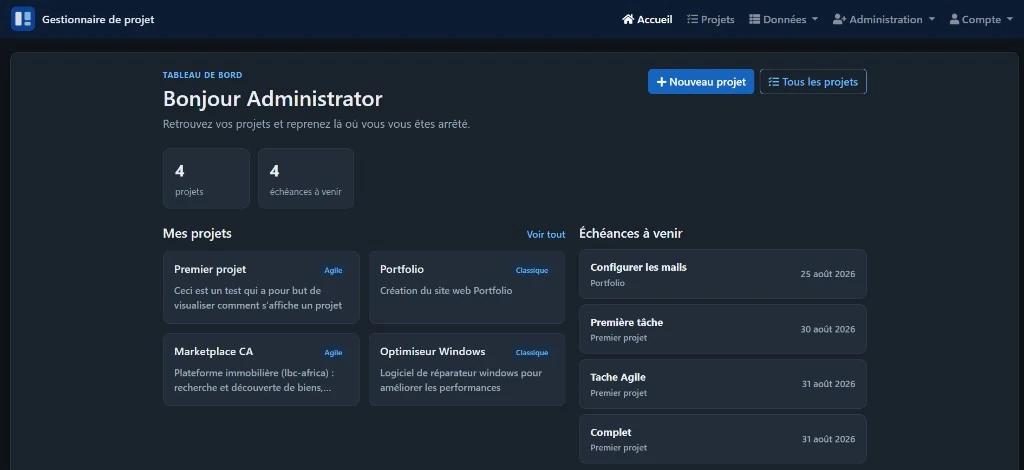1024x470 pixels.
Task: Open the Configurer les mails deadline
Action: pyautogui.click(x=723, y=274)
